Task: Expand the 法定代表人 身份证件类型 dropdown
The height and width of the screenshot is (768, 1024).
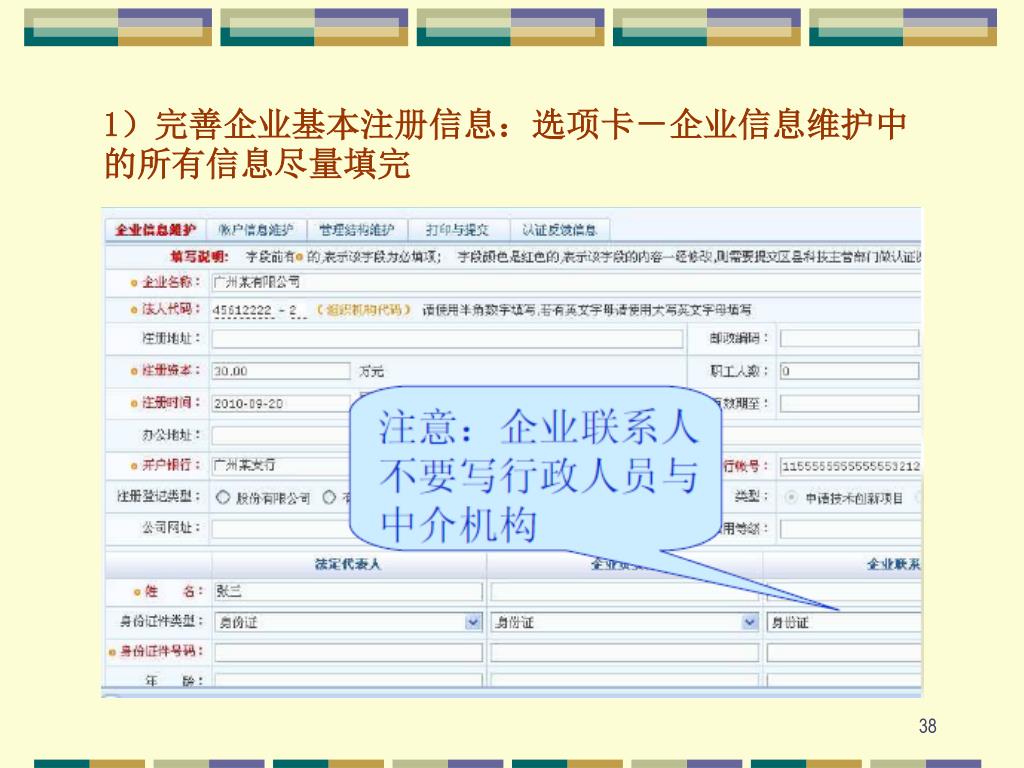Action: point(473,622)
